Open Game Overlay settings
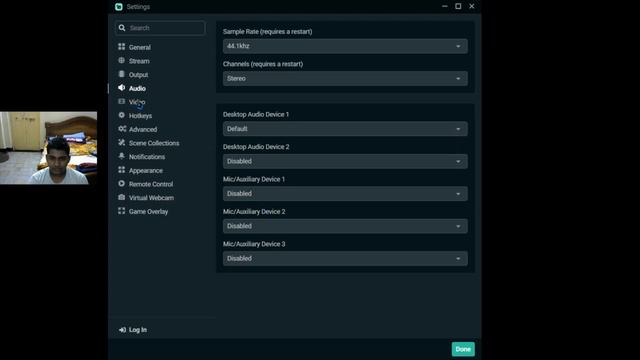This screenshot has width=640, height=360. (x=149, y=211)
